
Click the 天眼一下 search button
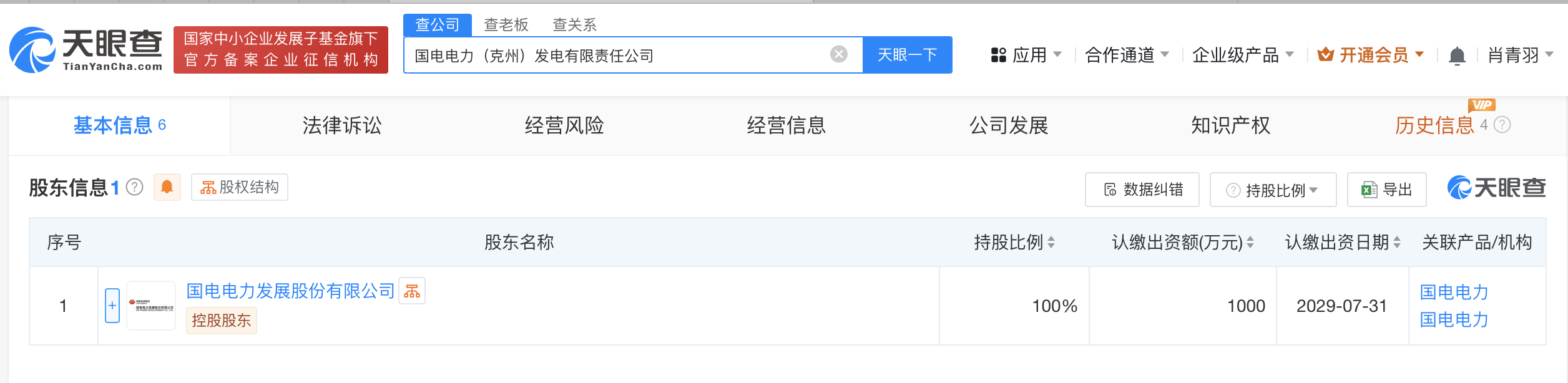pos(907,55)
